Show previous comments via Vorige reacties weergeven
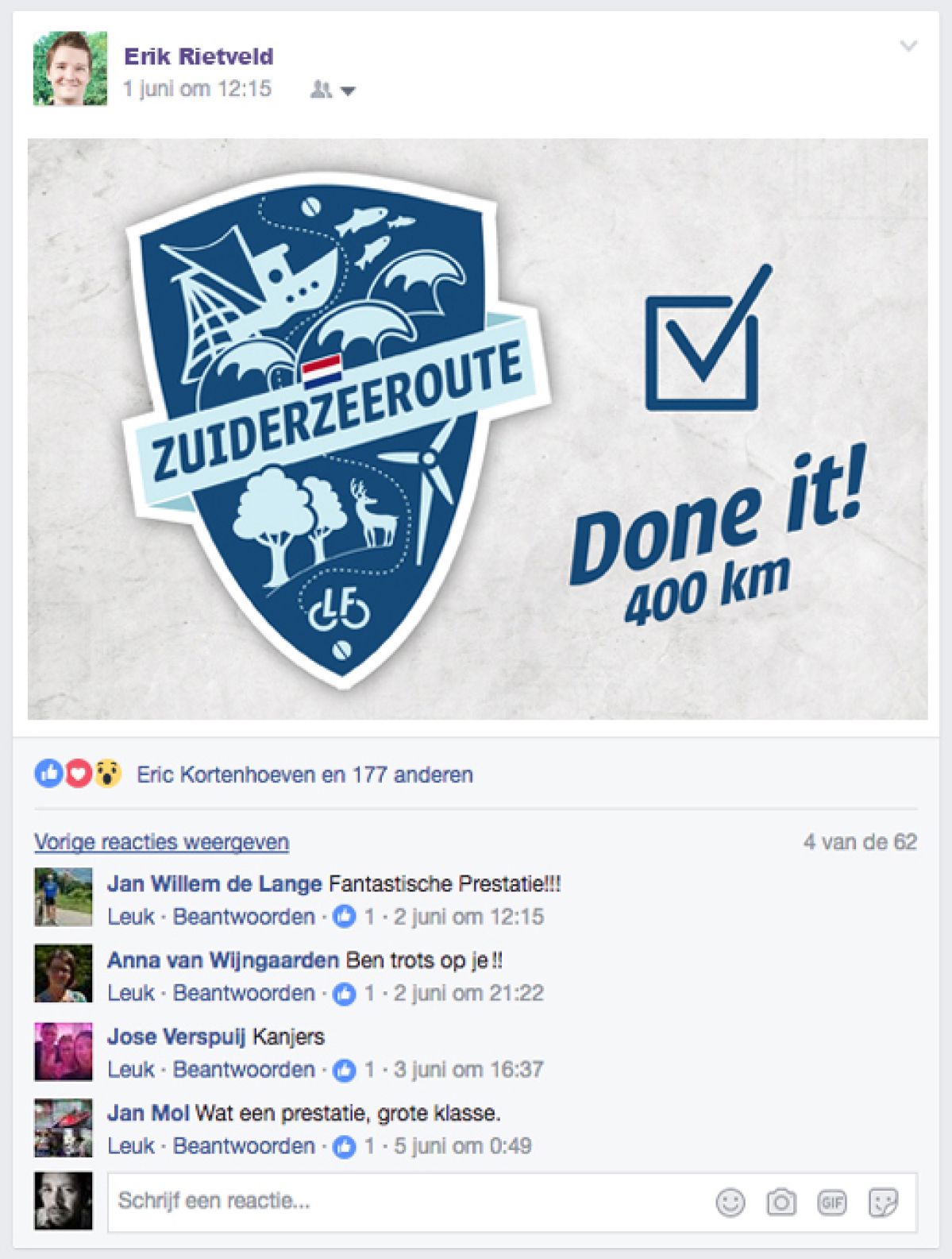 (161, 842)
